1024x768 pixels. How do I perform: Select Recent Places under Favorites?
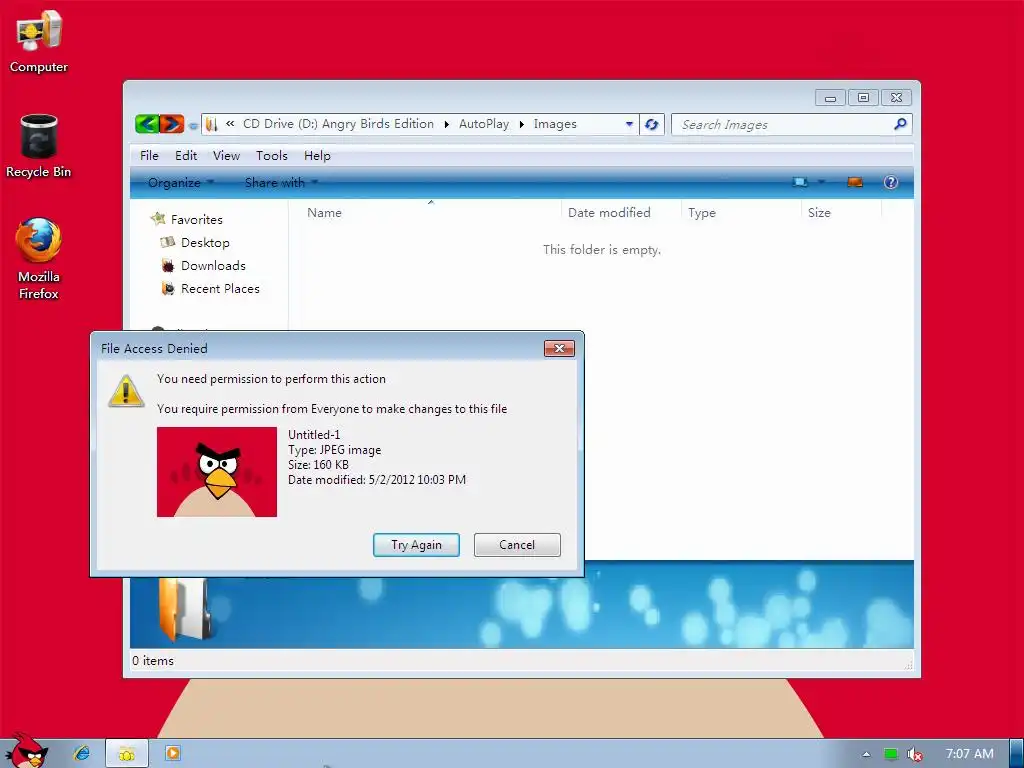(x=210, y=288)
